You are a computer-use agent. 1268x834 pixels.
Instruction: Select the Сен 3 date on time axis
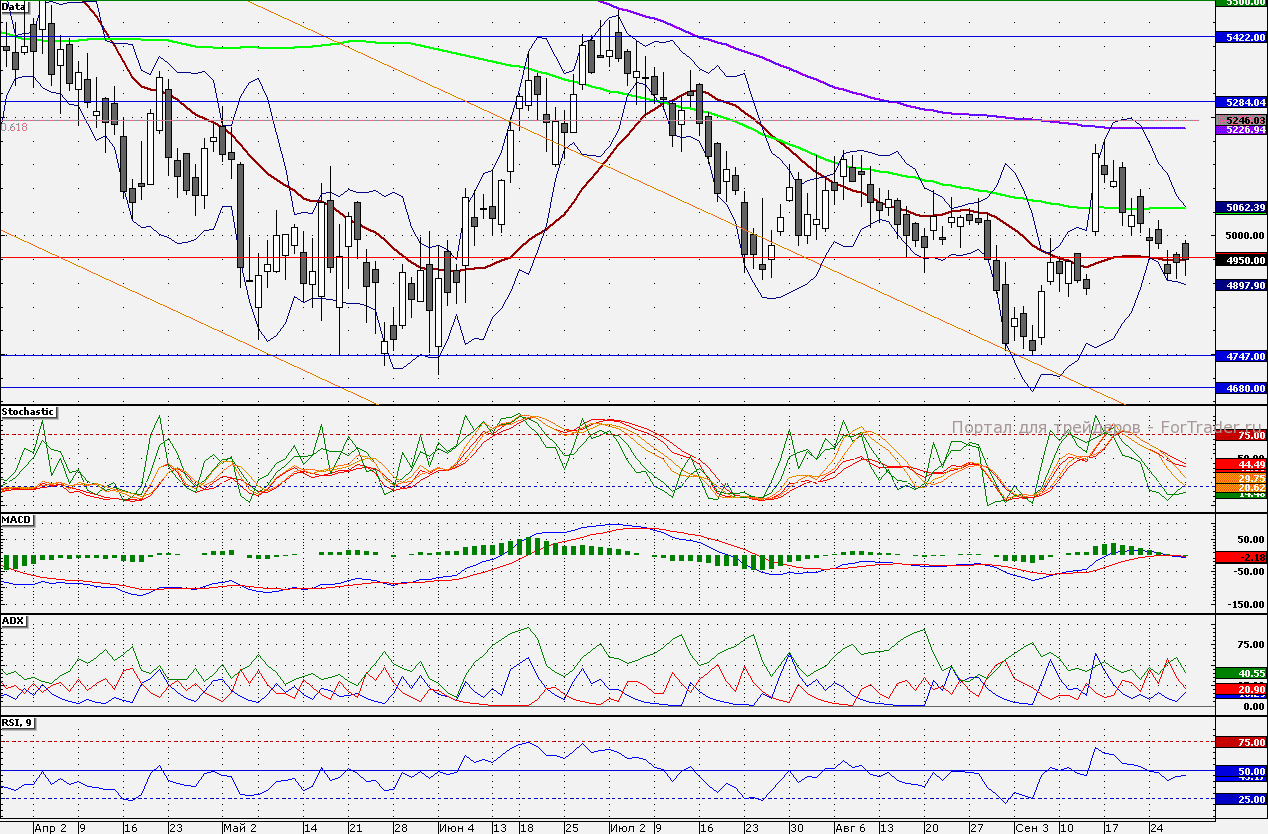point(1032,828)
